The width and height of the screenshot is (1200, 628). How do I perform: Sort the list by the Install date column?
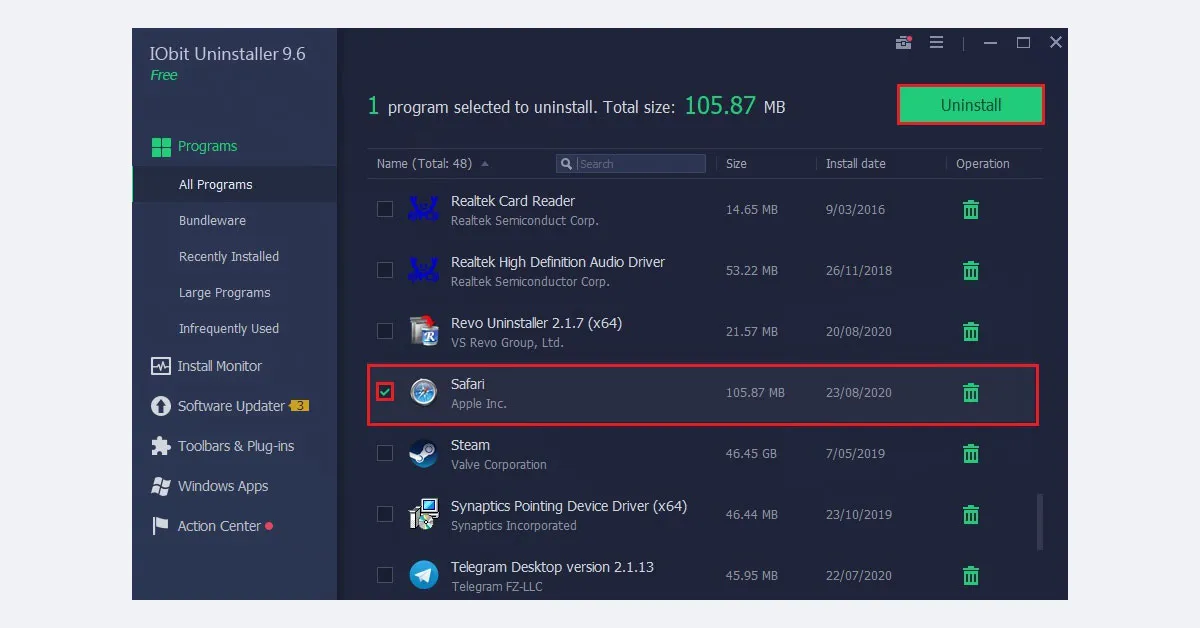pyautogui.click(x=855, y=164)
